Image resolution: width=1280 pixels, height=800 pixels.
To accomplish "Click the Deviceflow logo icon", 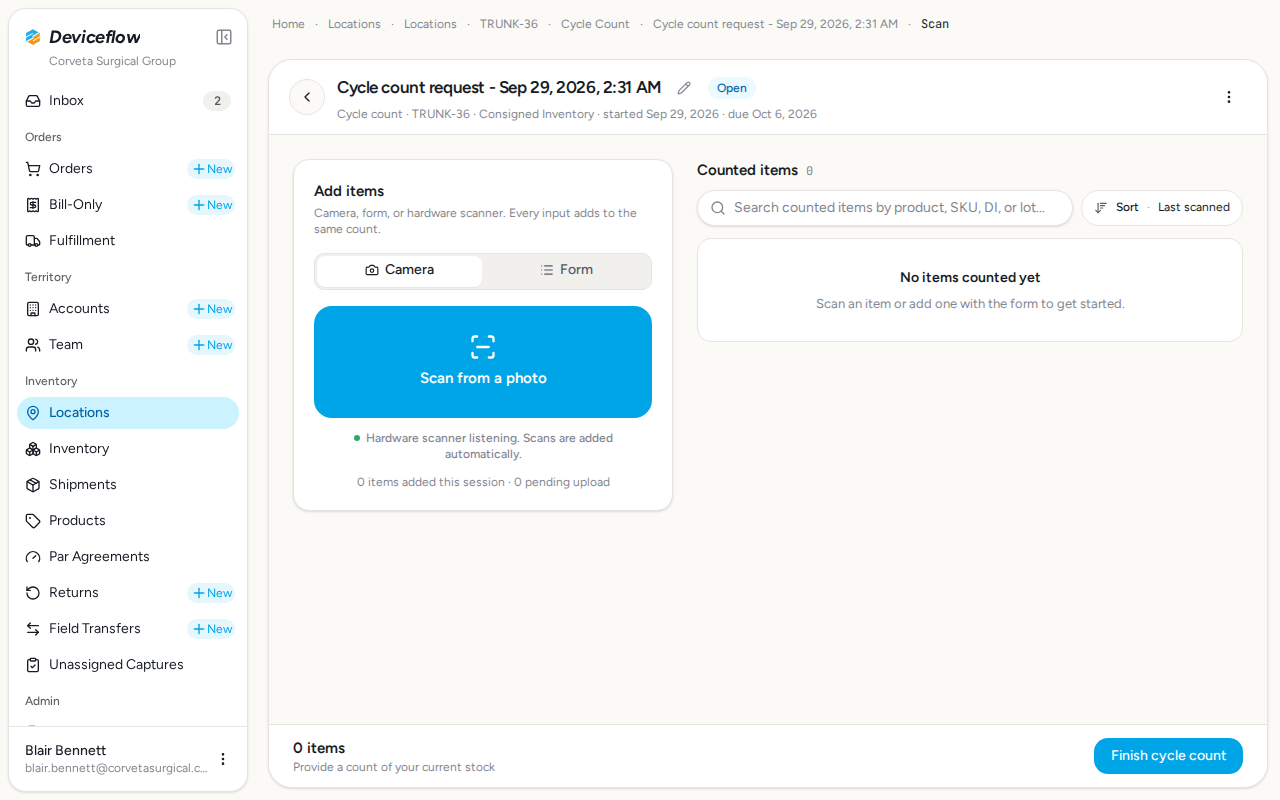I will [x=33, y=37].
